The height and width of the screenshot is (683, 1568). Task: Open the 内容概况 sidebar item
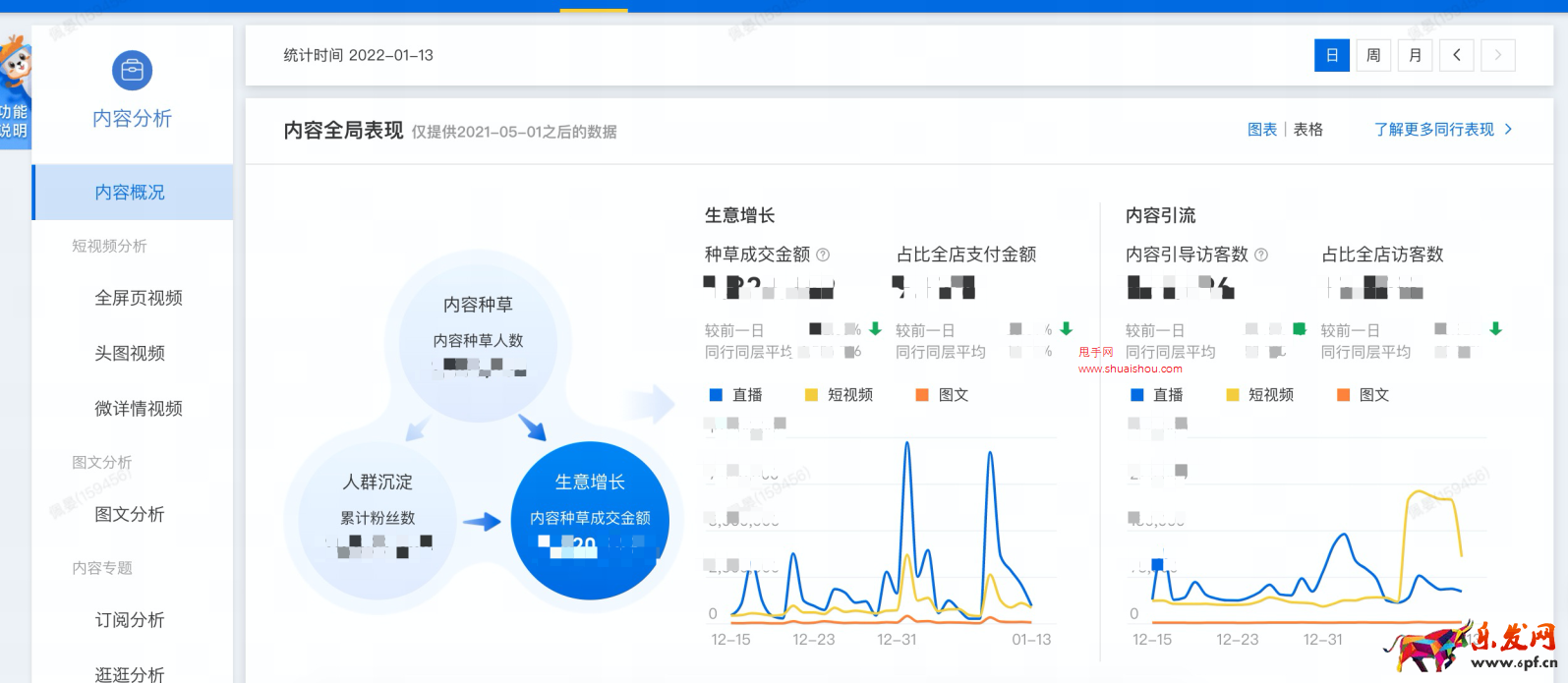coord(132,193)
